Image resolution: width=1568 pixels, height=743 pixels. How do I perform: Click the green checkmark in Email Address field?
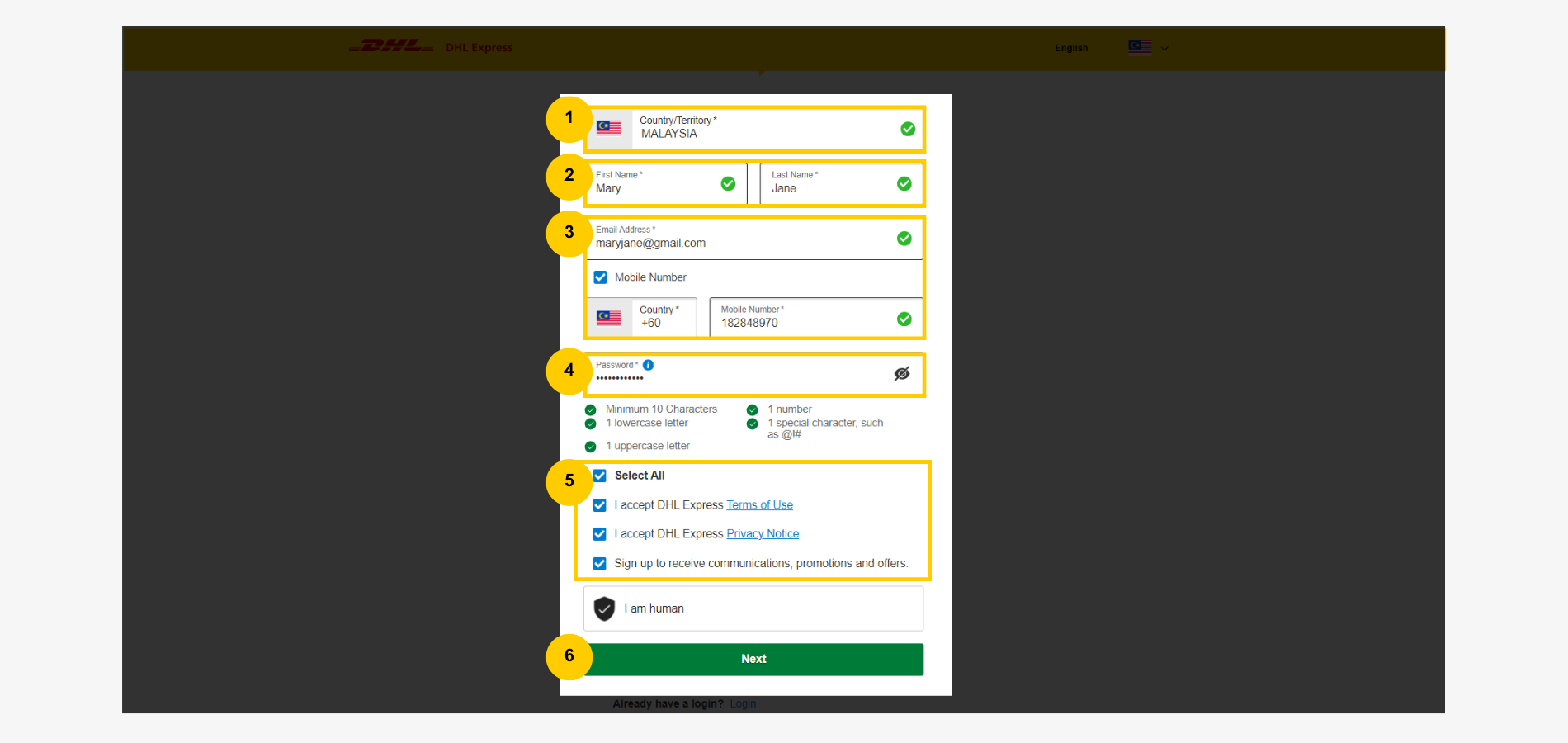(x=904, y=239)
